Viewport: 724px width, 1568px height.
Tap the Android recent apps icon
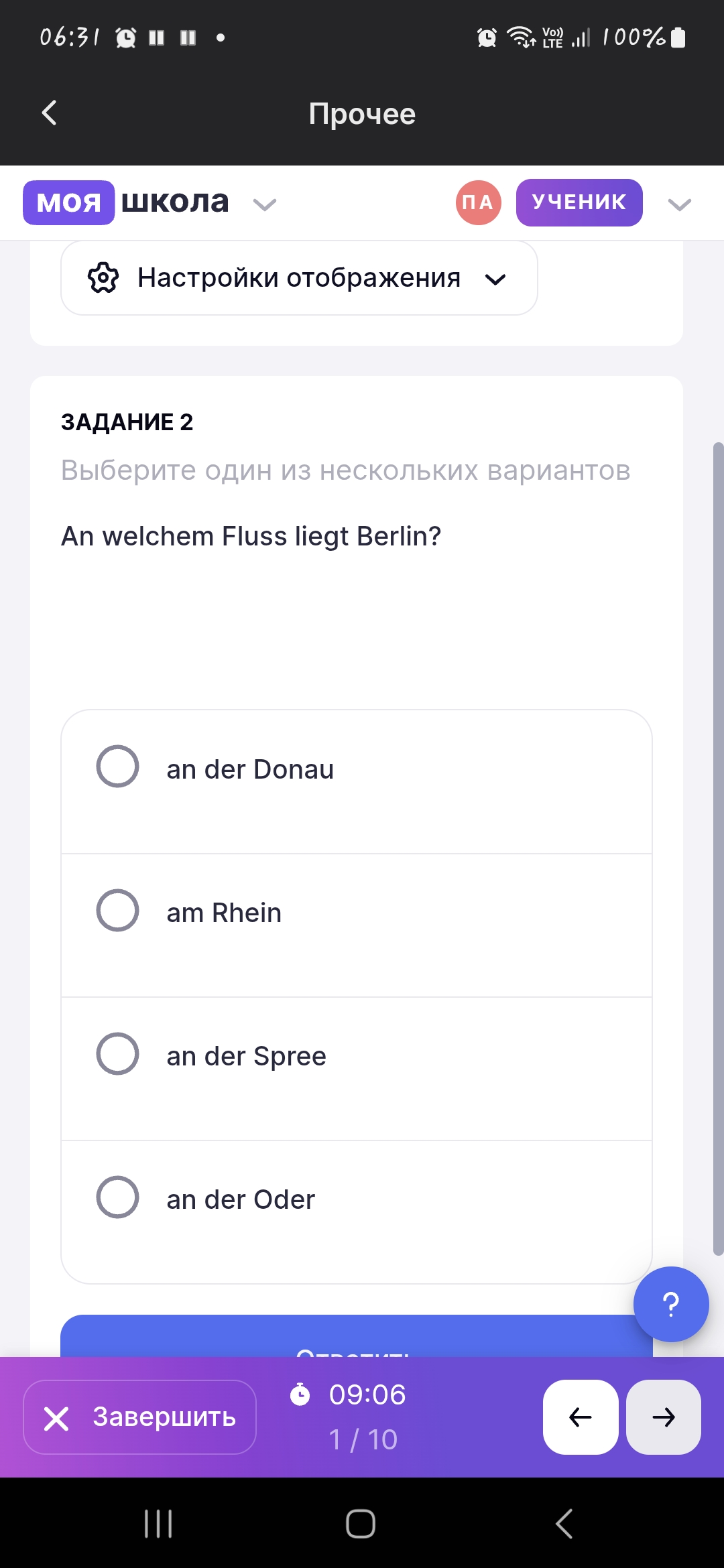[x=159, y=1523]
